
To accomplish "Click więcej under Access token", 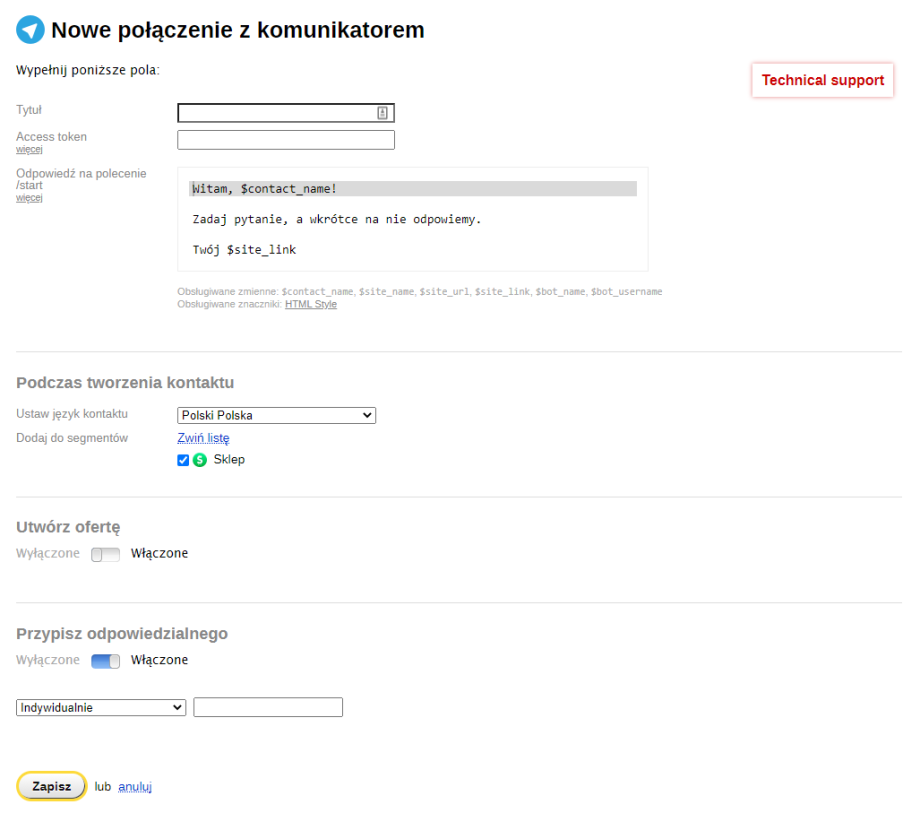I will (29, 149).
